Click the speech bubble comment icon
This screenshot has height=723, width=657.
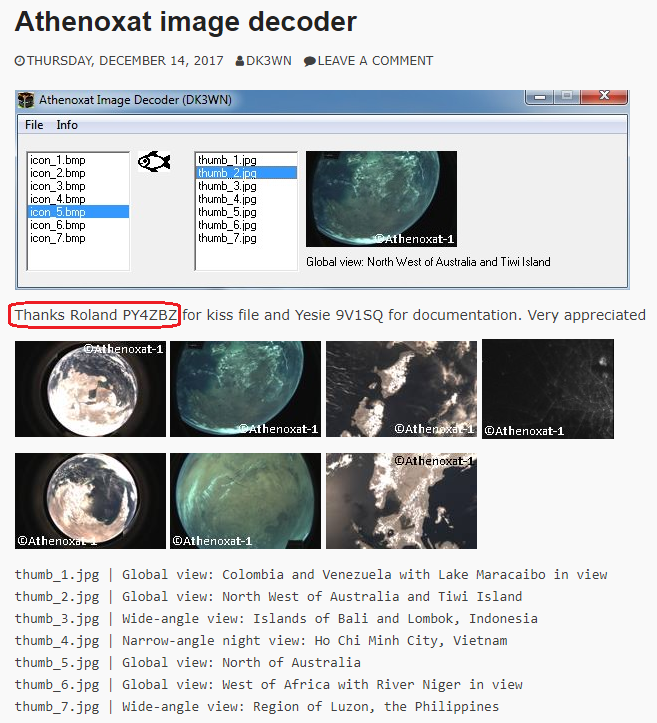pyautogui.click(x=310, y=61)
